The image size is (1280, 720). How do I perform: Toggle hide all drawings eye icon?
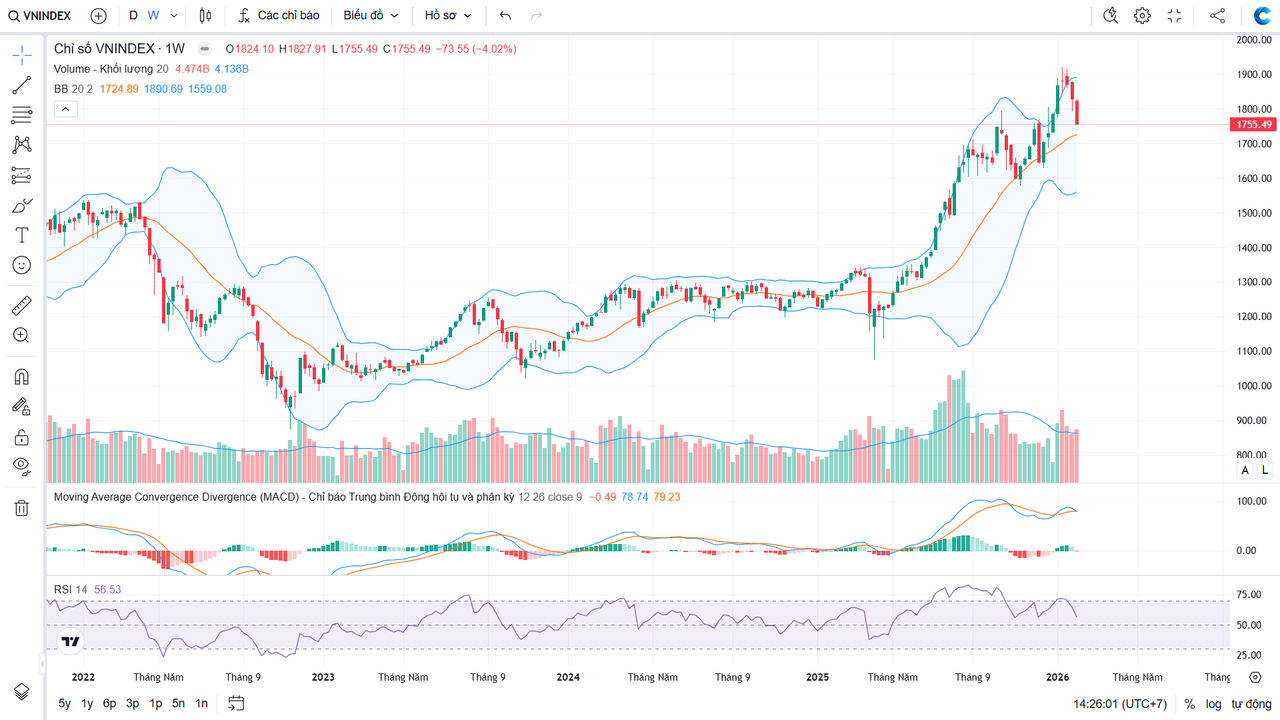[x=21, y=466]
